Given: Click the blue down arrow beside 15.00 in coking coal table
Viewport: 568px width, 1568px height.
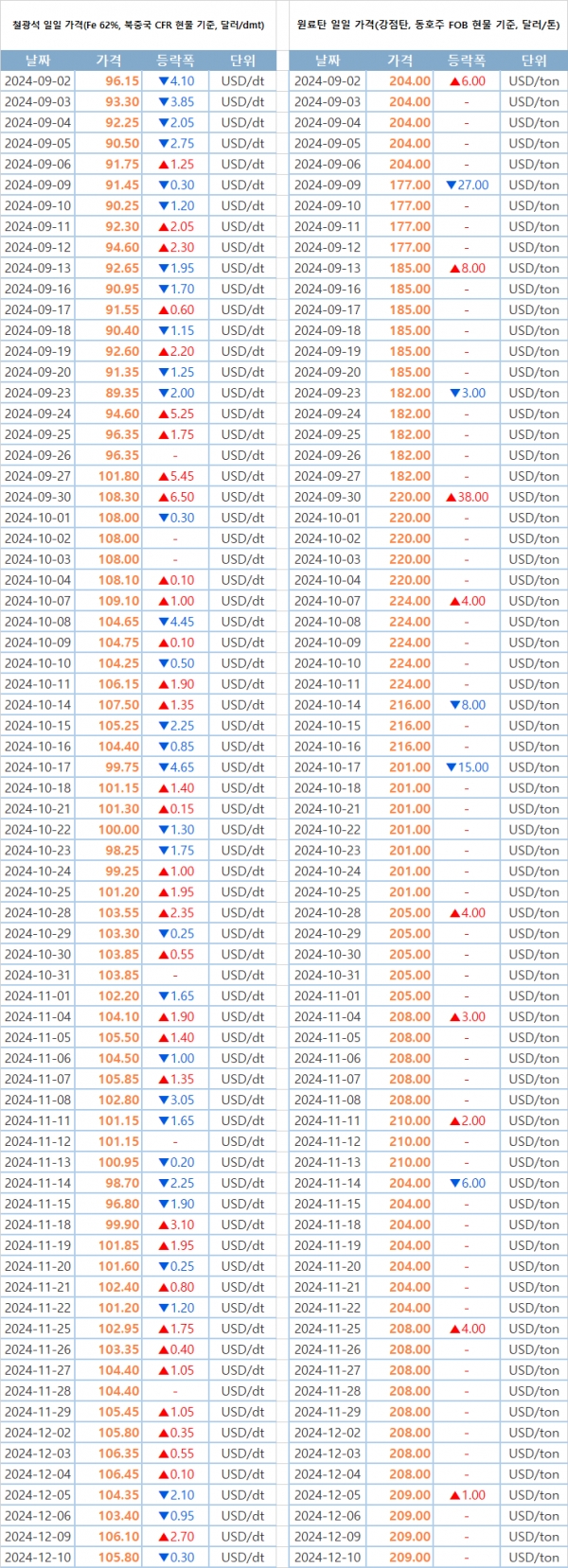Looking at the screenshot, I should (x=451, y=767).
